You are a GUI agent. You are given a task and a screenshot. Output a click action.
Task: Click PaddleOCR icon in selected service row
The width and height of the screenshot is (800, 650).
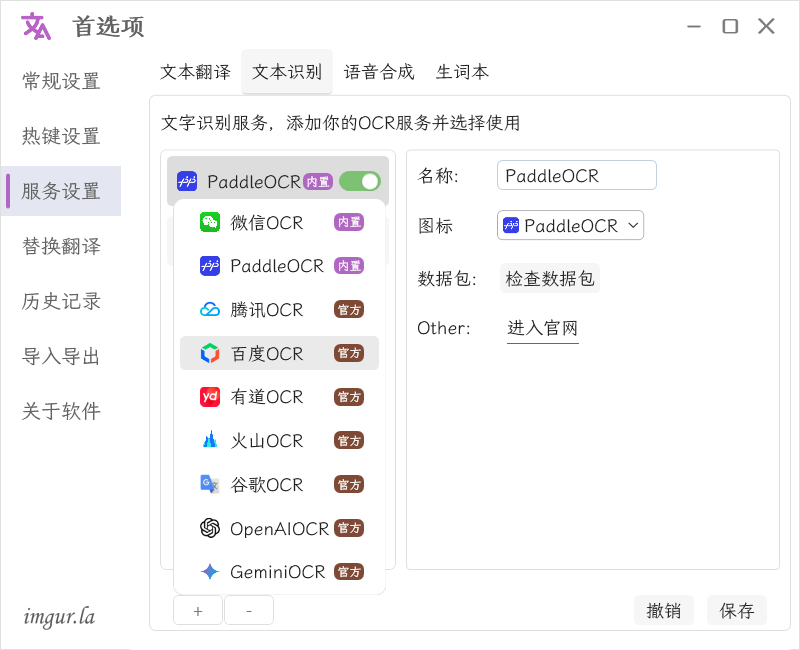(x=187, y=181)
